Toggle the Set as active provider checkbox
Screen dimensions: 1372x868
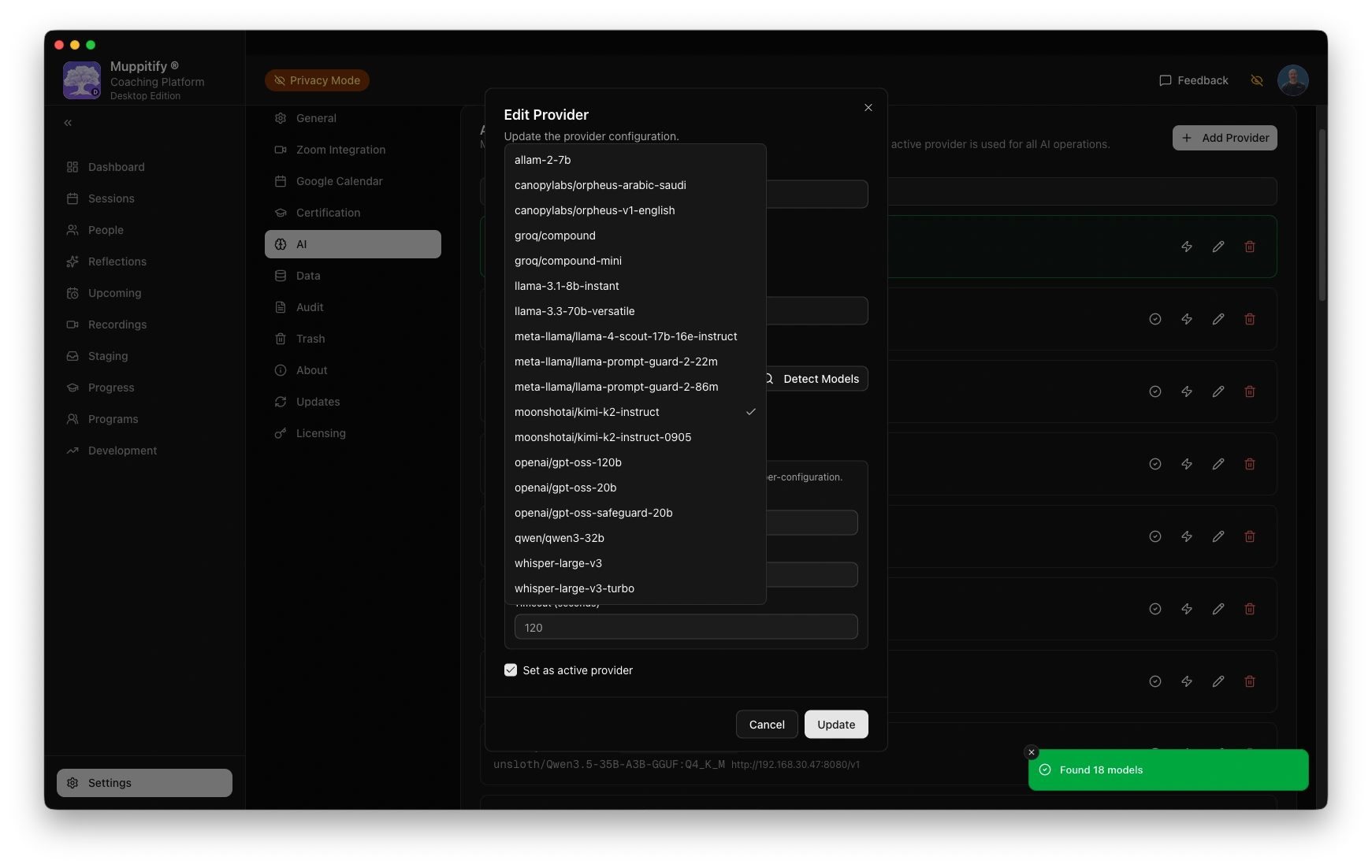[511, 670]
